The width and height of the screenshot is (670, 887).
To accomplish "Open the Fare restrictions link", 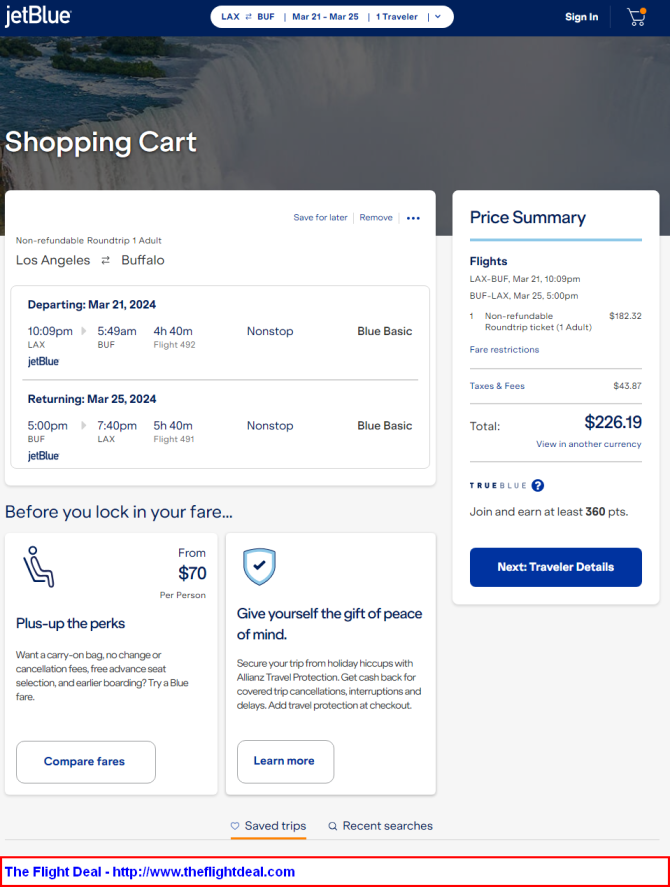I will coord(504,350).
